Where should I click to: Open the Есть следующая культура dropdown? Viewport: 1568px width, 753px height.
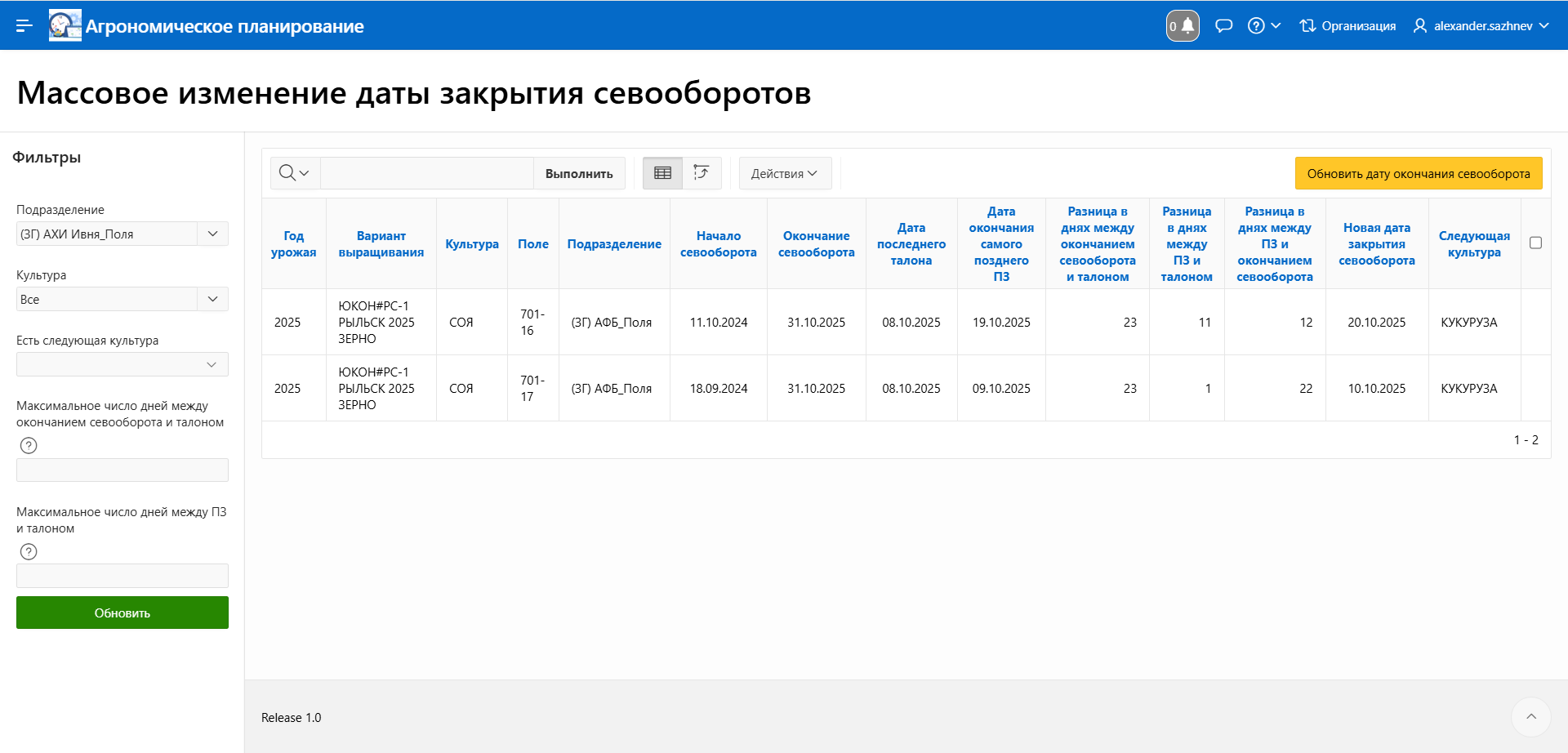coord(212,364)
